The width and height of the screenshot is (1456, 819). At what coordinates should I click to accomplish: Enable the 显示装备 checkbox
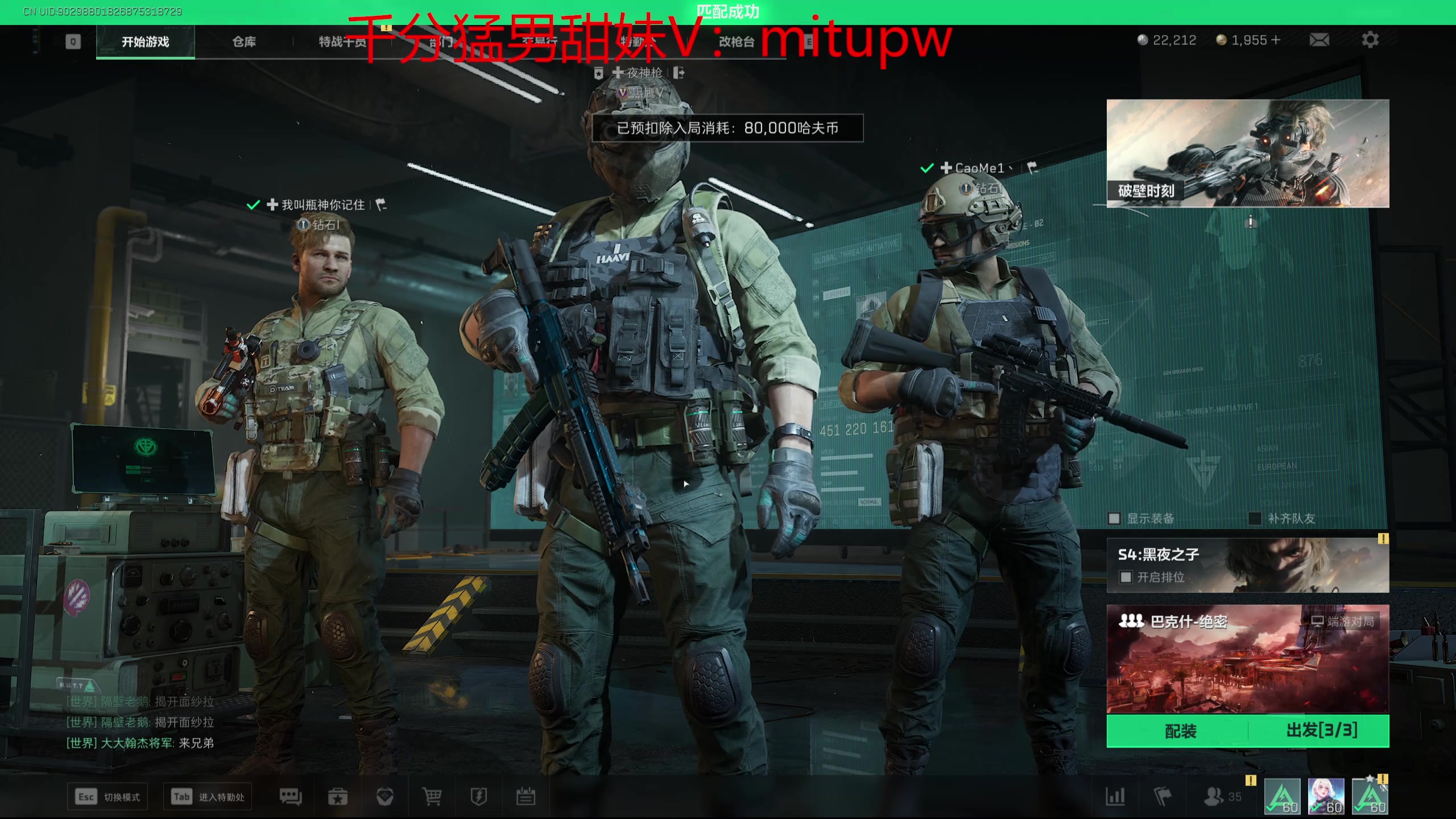tap(1114, 518)
